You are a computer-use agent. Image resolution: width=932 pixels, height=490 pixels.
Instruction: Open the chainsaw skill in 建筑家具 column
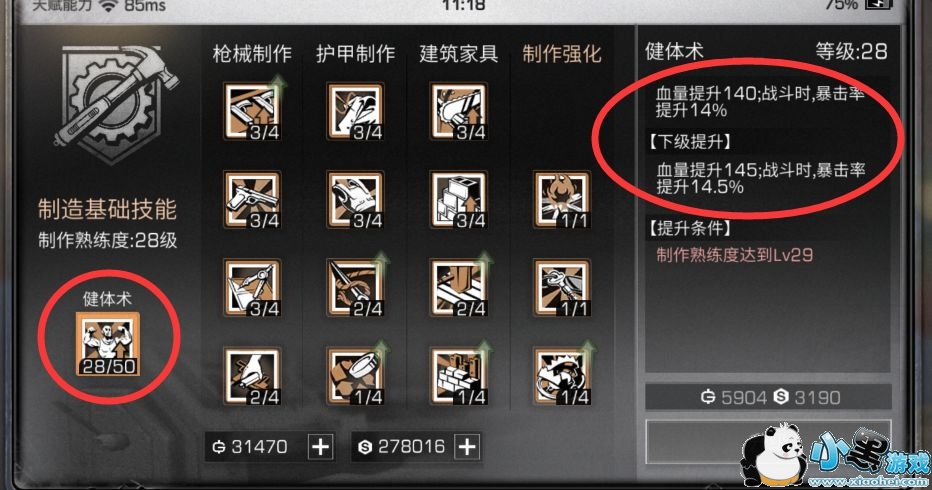458,111
